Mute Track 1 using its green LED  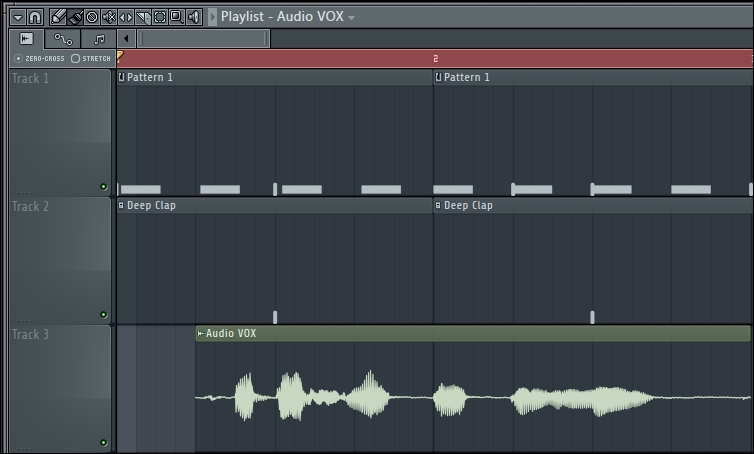pos(103,187)
